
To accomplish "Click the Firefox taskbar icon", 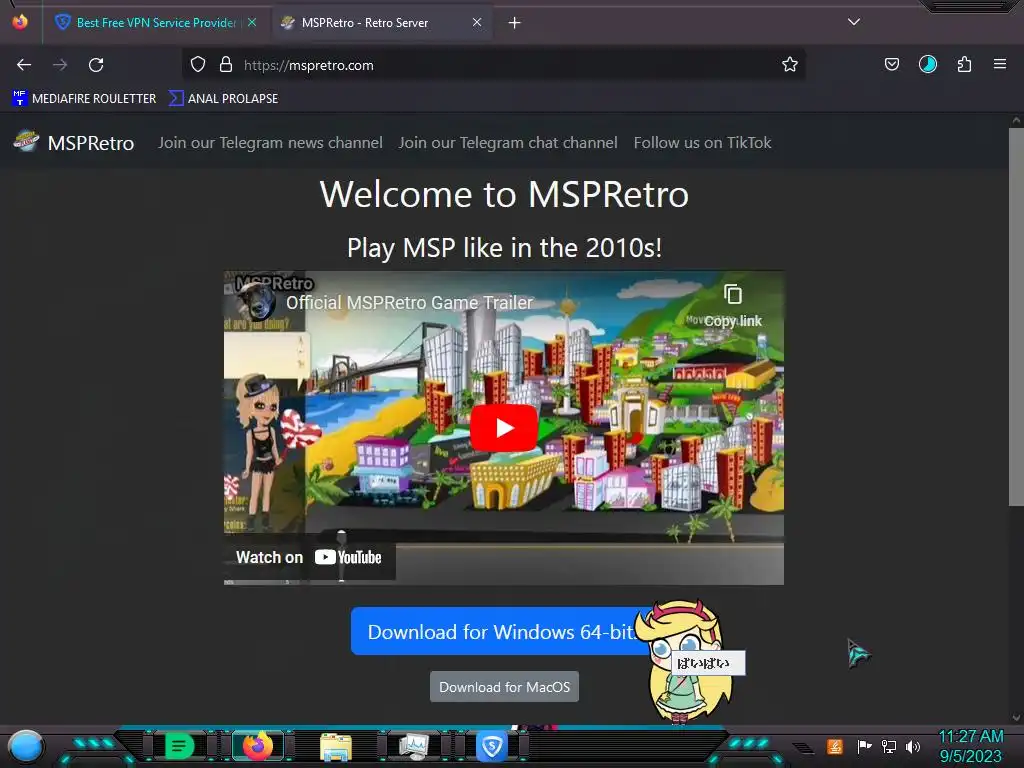I will click(x=258, y=746).
